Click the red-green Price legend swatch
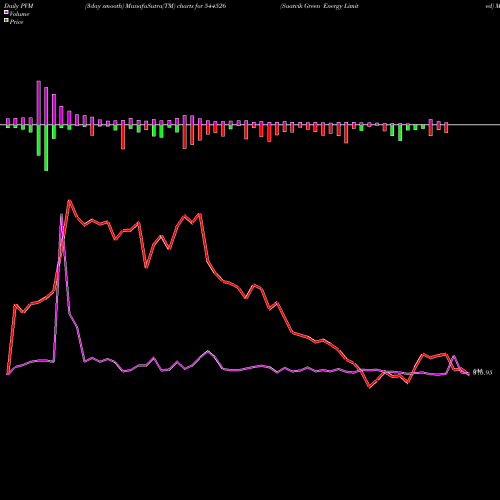500x500 pixels. pos(6,21)
